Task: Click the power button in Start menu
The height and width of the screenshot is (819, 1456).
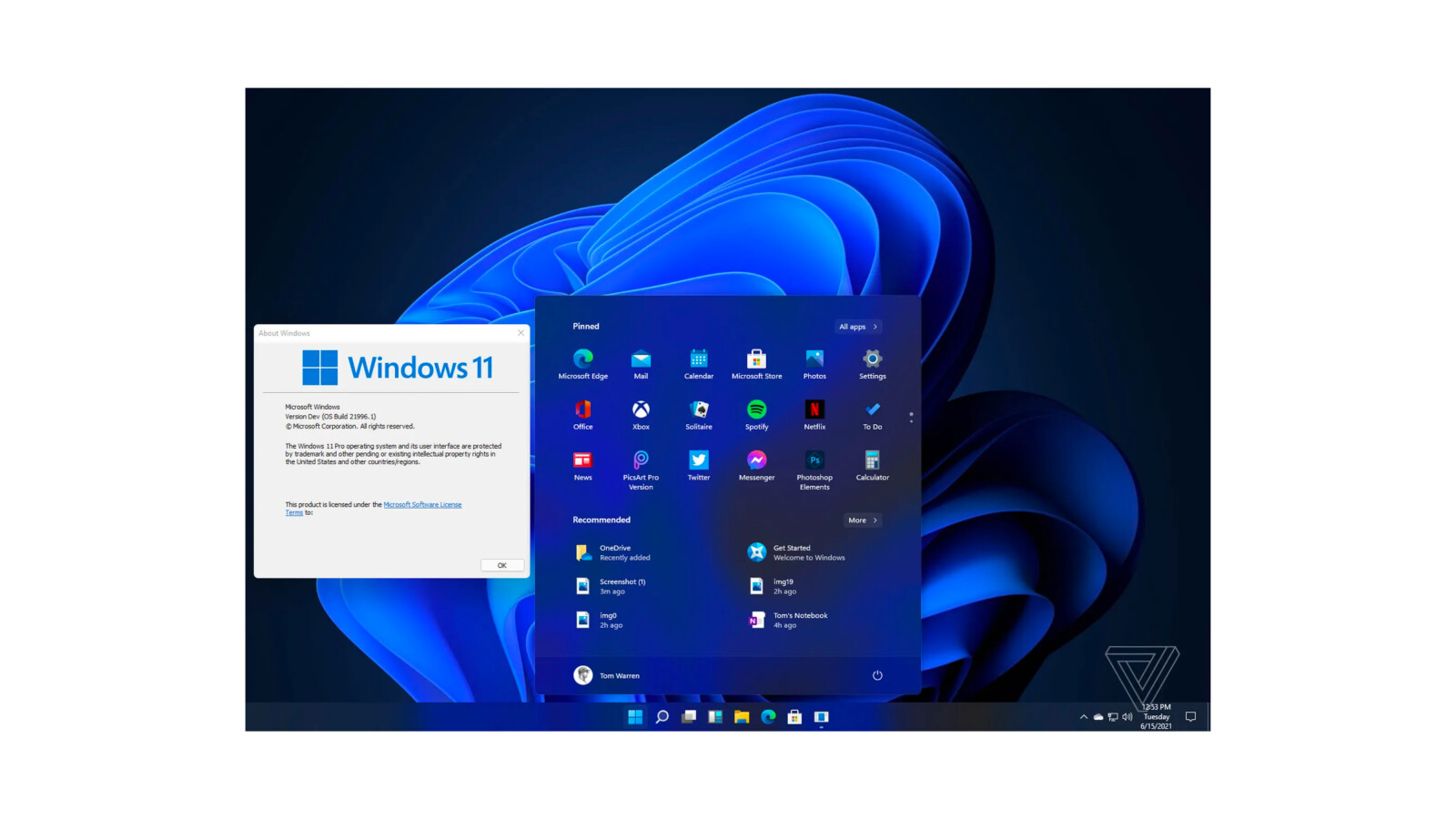Action: click(877, 675)
